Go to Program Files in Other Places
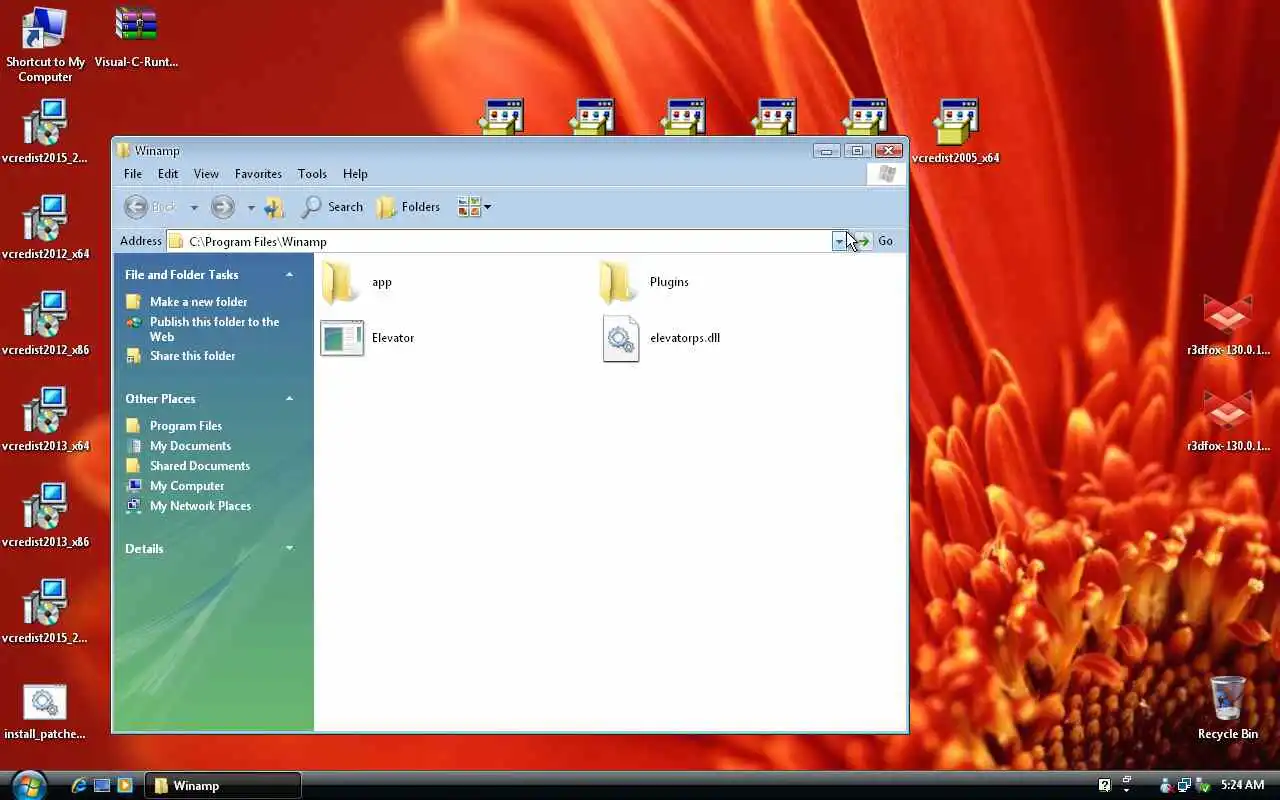The image size is (1280, 800). click(186, 426)
